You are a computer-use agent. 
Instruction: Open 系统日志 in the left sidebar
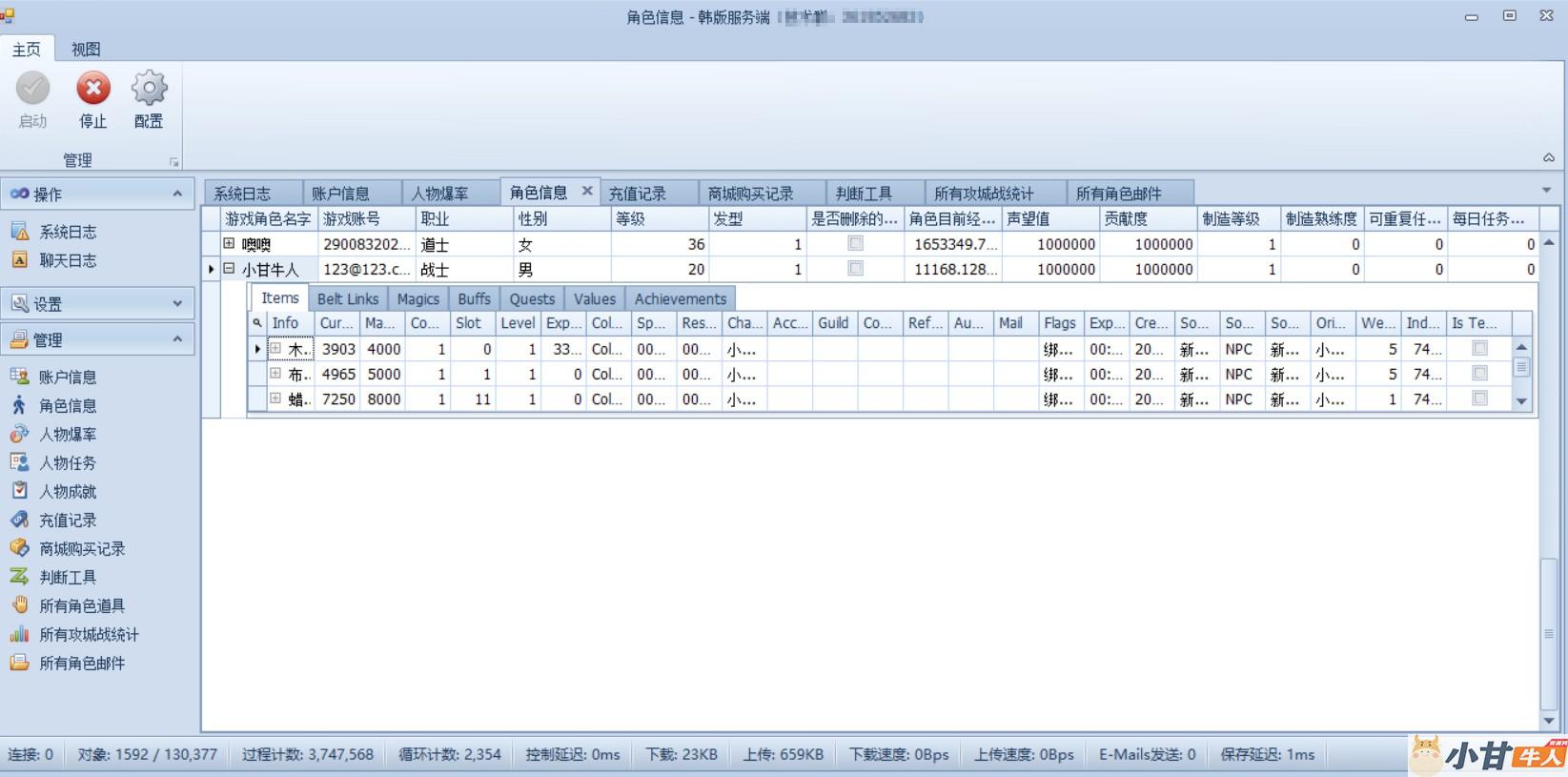click(x=67, y=232)
